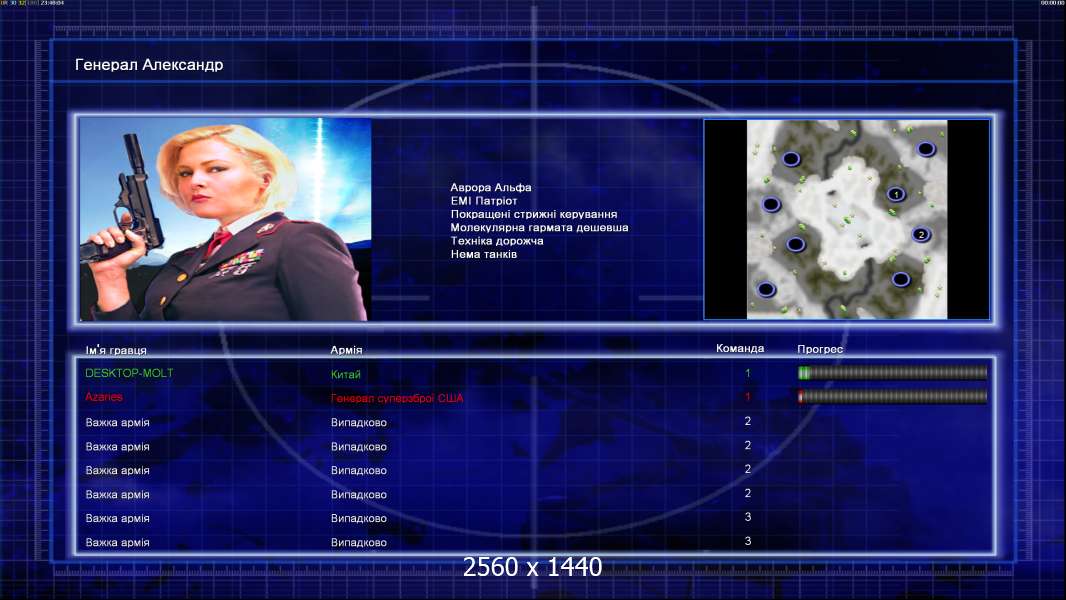Click the last Випадково army entry
The width and height of the screenshot is (1066, 600).
[x=358, y=542]
